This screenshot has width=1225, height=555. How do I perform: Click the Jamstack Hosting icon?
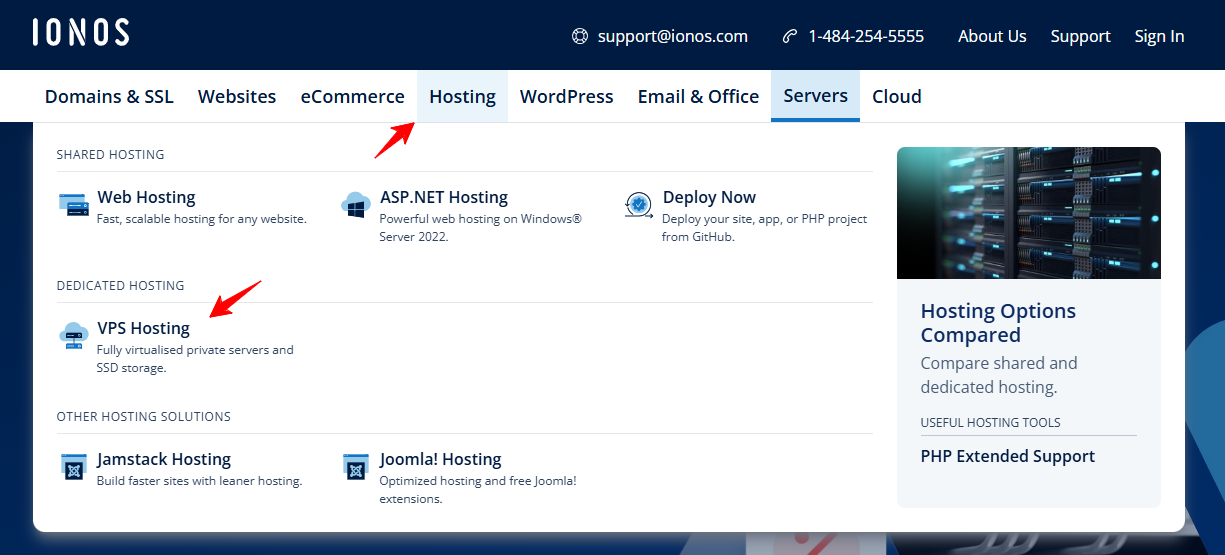[x=74, y=467]
